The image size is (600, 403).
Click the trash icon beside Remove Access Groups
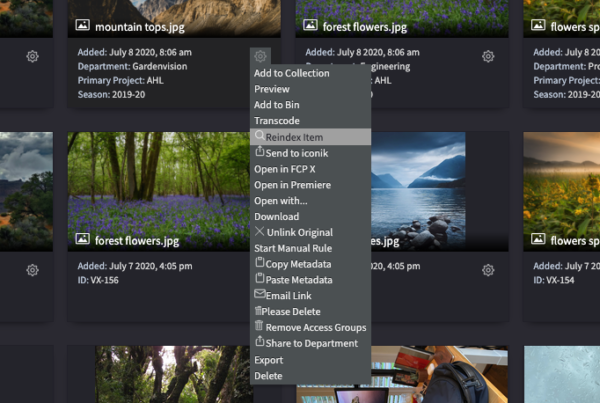click(260, 327)
